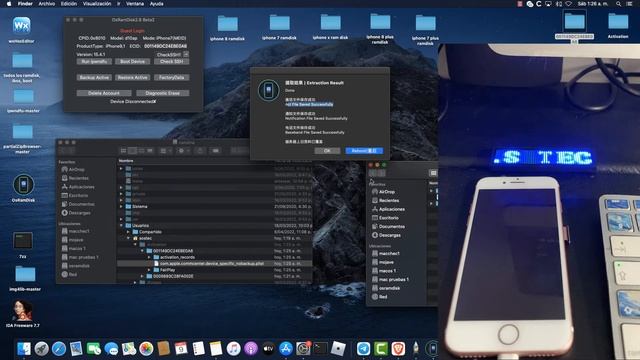Expand the activation_records folder

pyautogui.click(x=149, y=258)
